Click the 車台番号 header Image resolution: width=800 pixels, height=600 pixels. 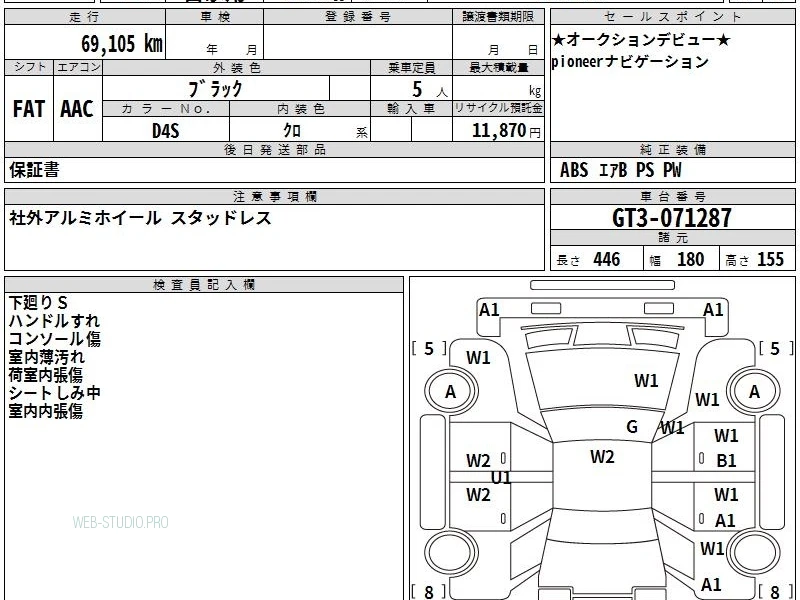coord(672,196)
